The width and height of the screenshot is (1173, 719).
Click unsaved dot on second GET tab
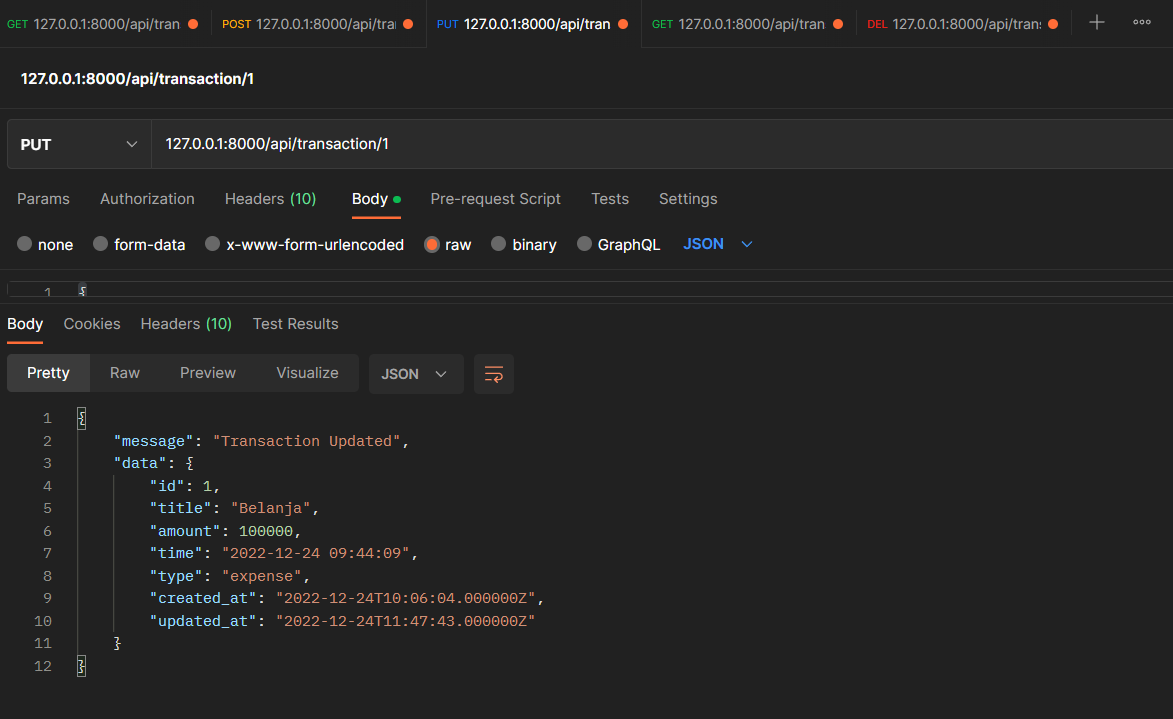838,24
